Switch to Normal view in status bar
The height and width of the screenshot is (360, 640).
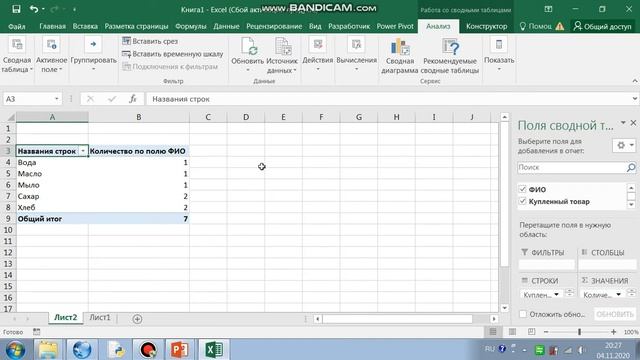click(x=493, y=332)
